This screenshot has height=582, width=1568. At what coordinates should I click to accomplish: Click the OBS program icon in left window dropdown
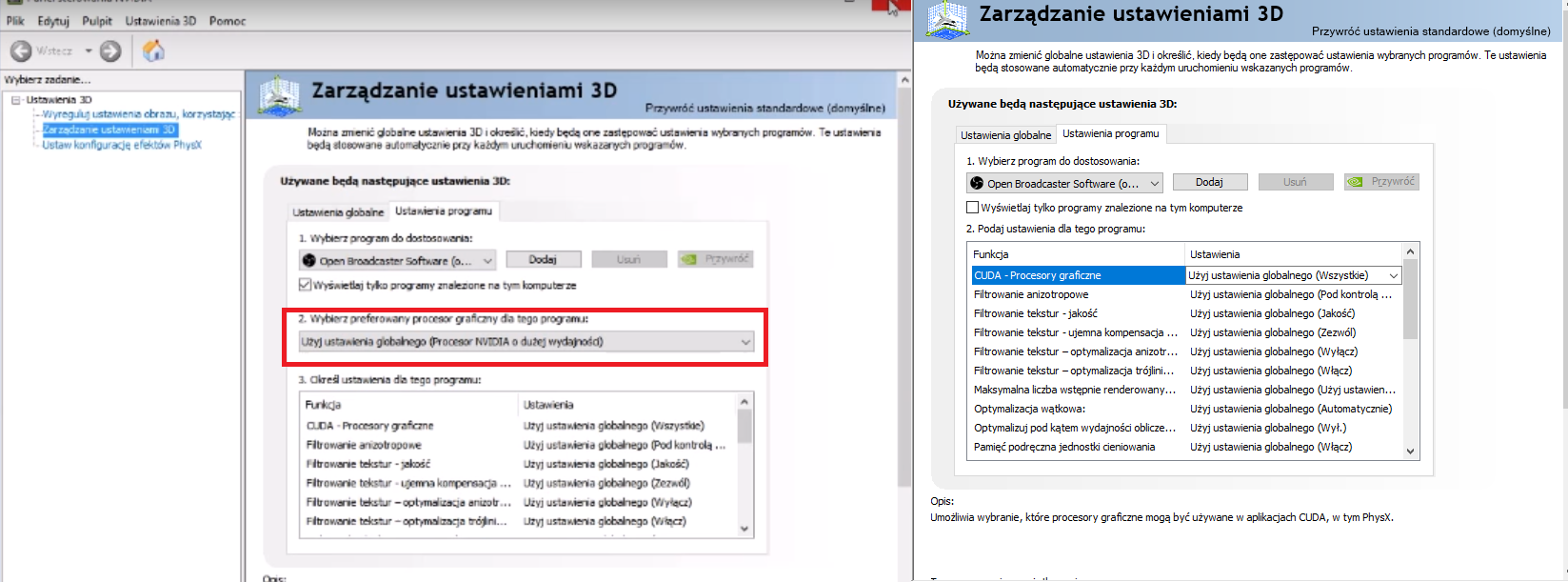point(308,260)
